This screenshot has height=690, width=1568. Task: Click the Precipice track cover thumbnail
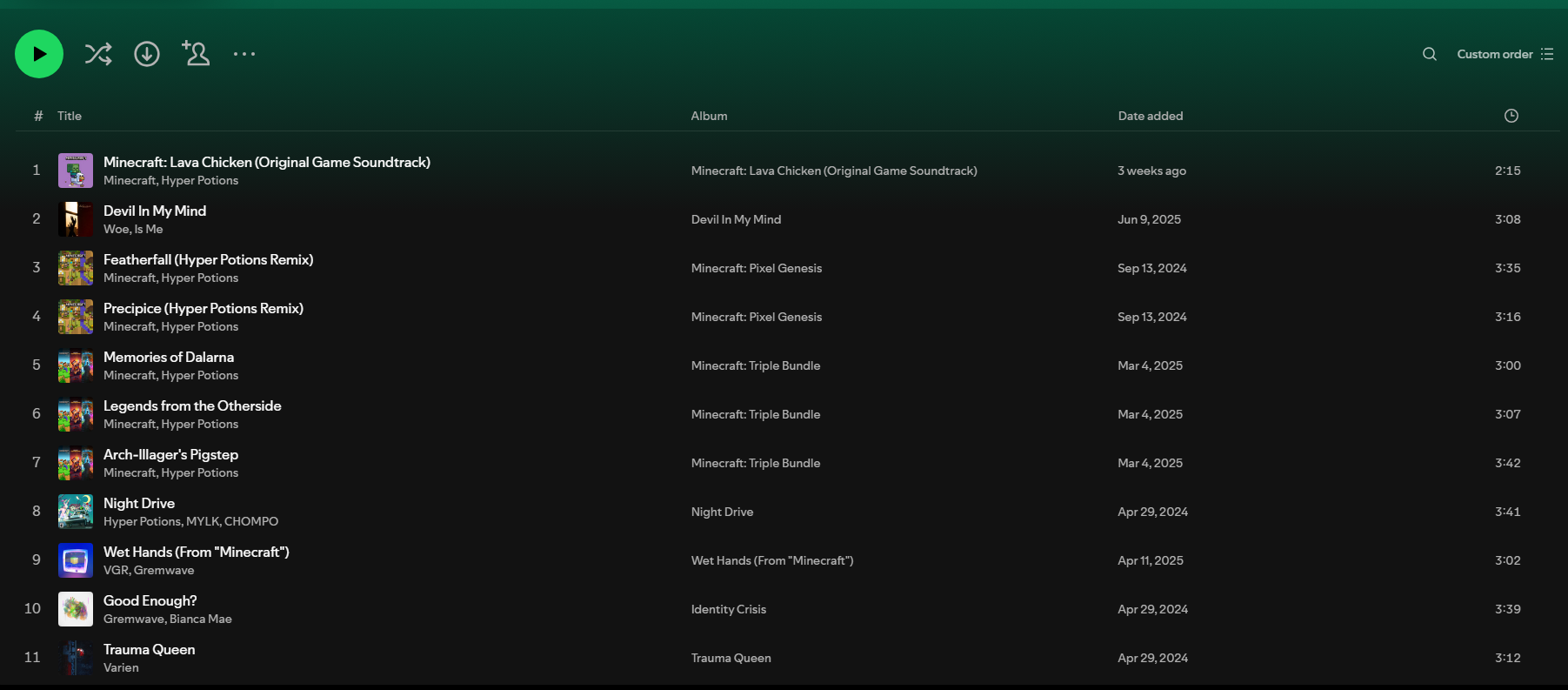tap(76, 317)
